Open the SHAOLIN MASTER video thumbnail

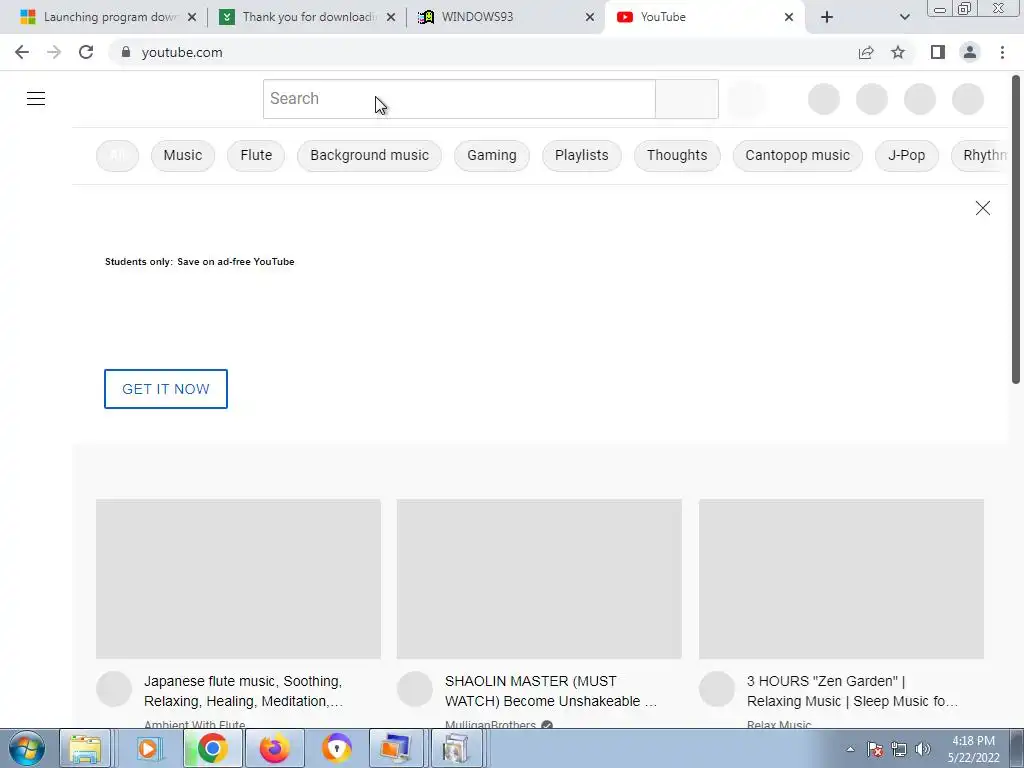pyautogui.click(x=539, y=579)
